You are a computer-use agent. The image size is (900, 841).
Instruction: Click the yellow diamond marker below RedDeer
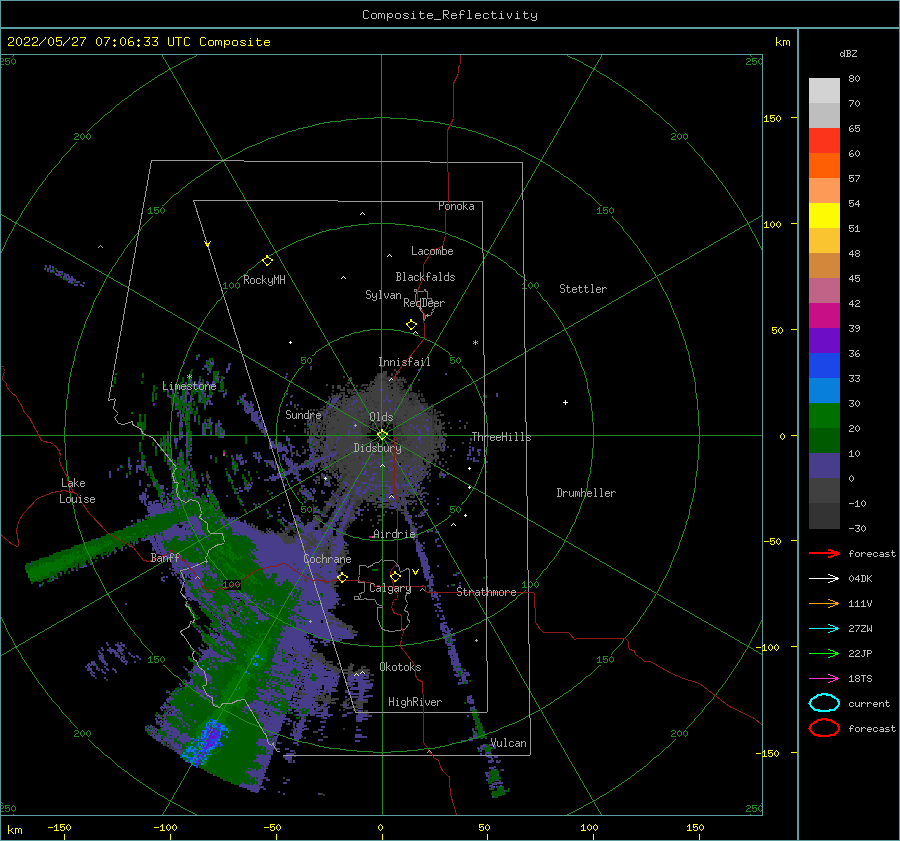coord(411,324)
